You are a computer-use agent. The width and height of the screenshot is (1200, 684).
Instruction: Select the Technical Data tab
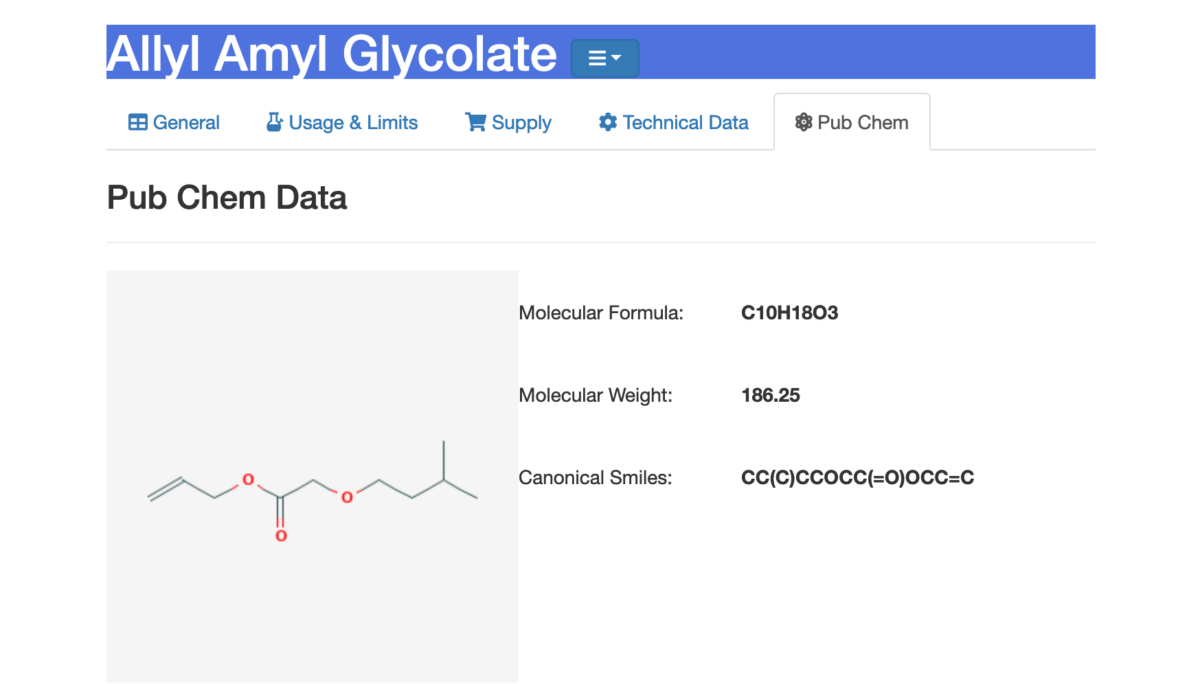pos(673,122)
